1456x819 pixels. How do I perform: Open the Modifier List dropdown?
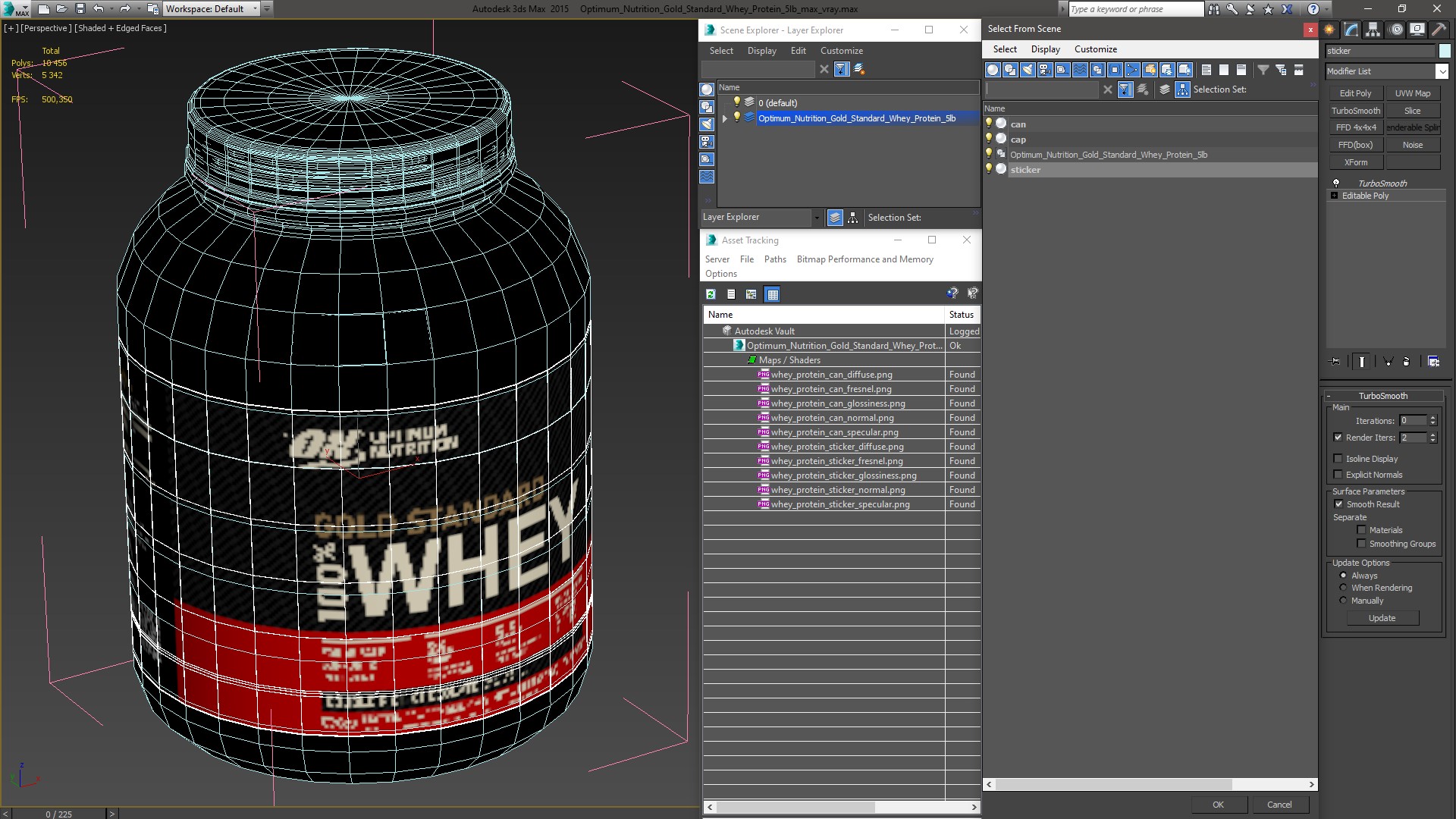click(1442, 71)
